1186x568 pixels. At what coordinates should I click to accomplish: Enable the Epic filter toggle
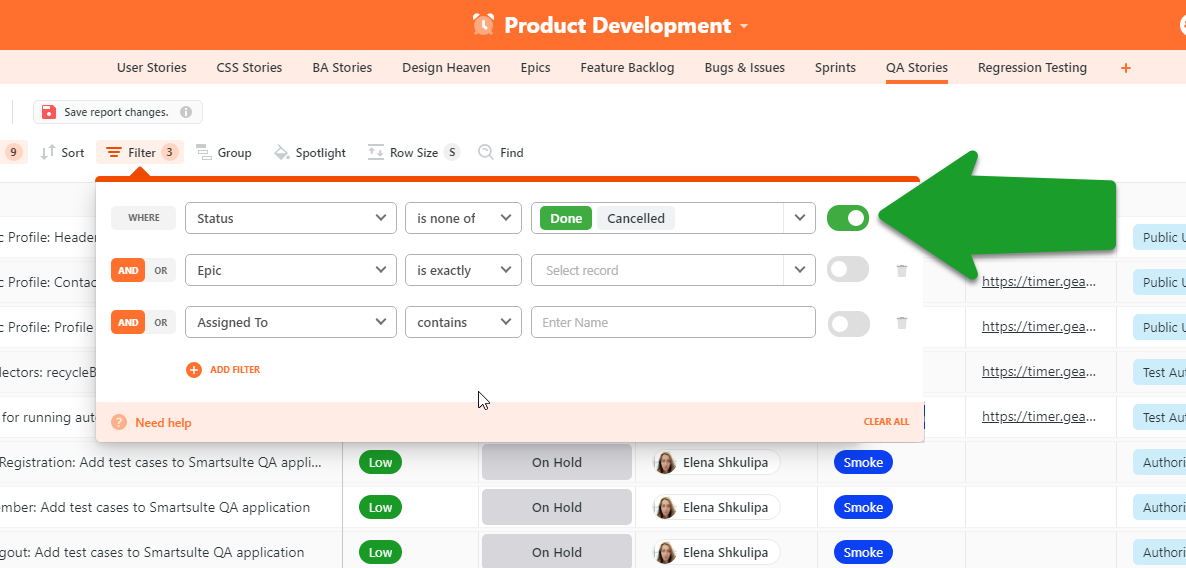click(848, 270)
